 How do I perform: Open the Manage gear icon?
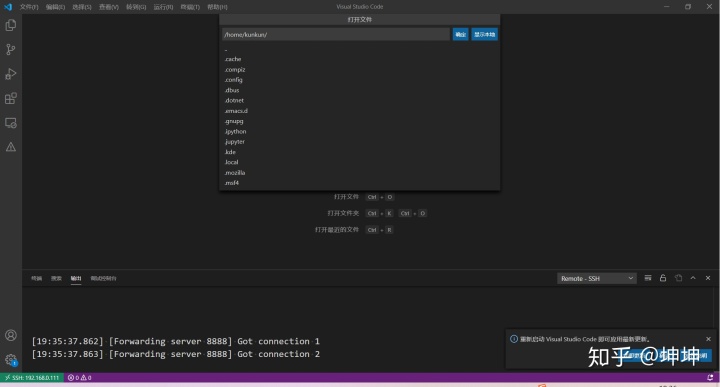11,359
